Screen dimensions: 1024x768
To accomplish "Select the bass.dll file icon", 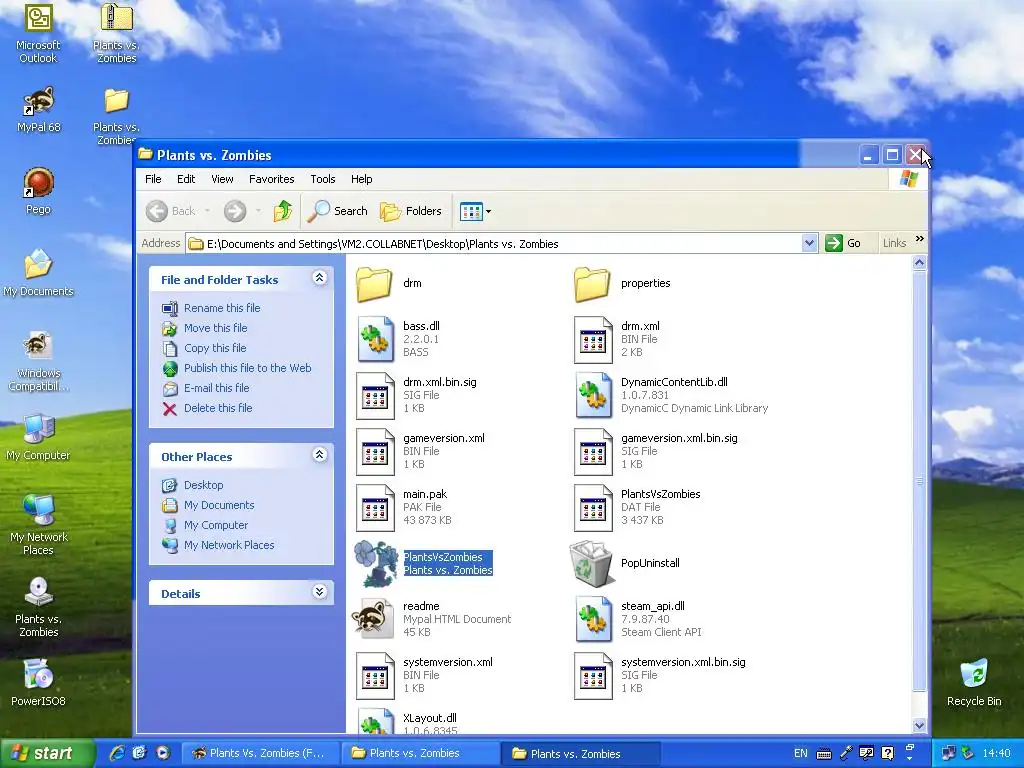I will coord(375,339).
